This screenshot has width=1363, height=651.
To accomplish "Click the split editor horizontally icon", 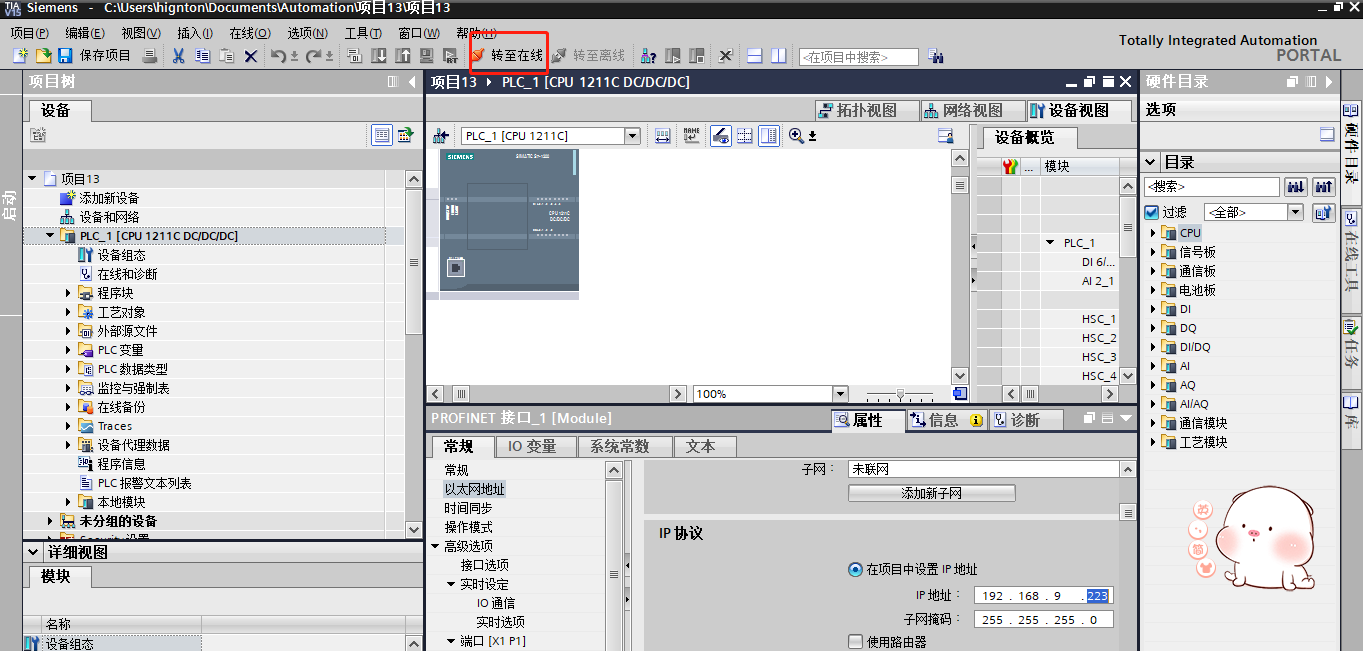I will coord(755,56).
